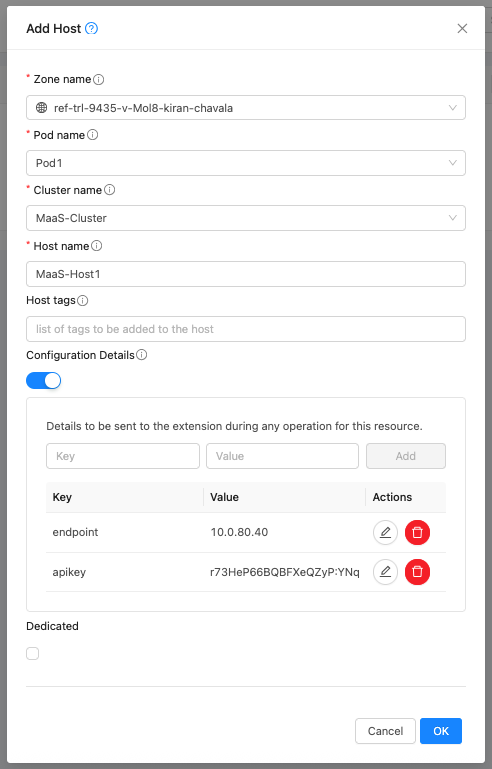Show info tooltip for Zone name
492x769 pixels.
[99, 79]
